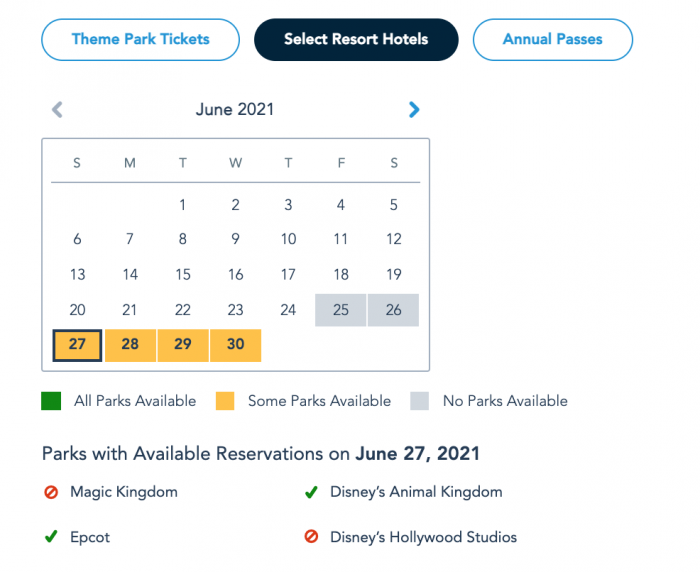Click yellow Some Parks Available swatch

tap(226, 401)
